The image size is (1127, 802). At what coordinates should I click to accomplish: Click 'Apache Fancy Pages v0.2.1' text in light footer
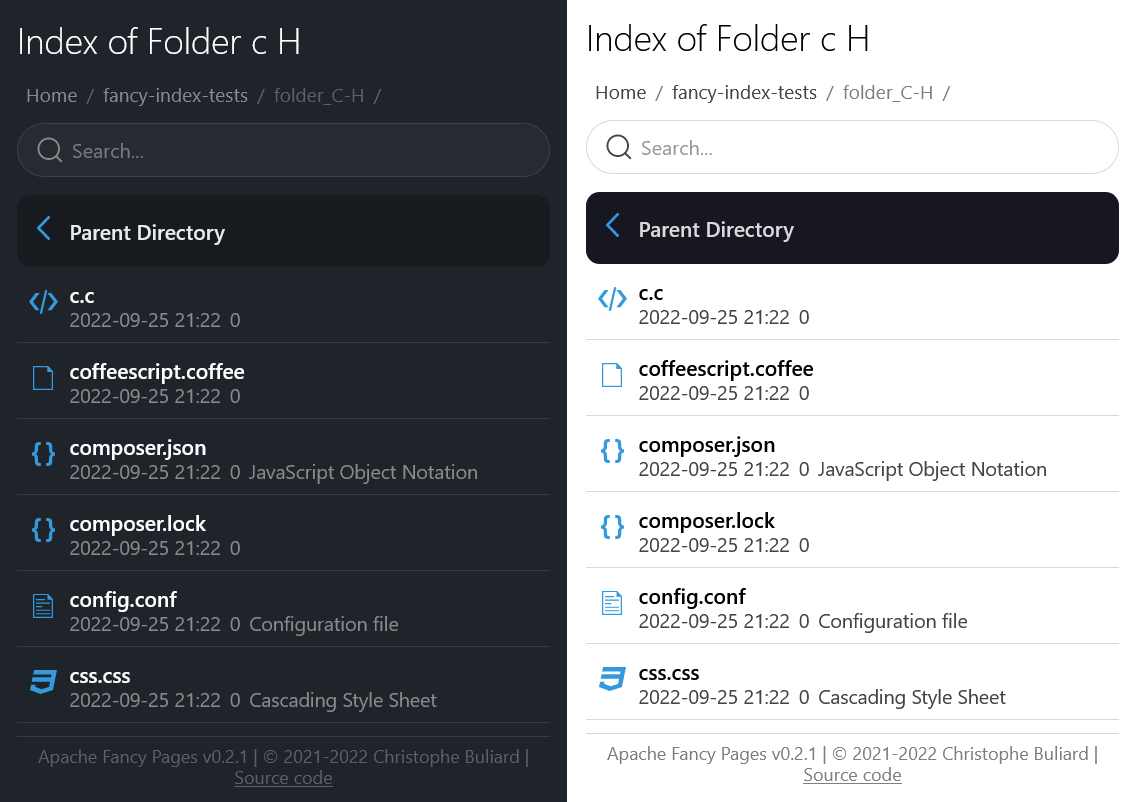click(x=712, y=754)
